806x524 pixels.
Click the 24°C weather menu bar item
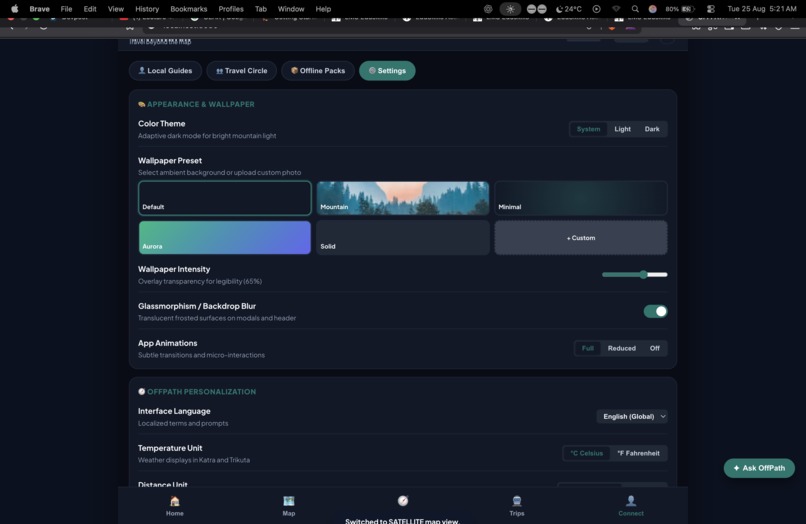pyautogui.click(x=569, y=9)
